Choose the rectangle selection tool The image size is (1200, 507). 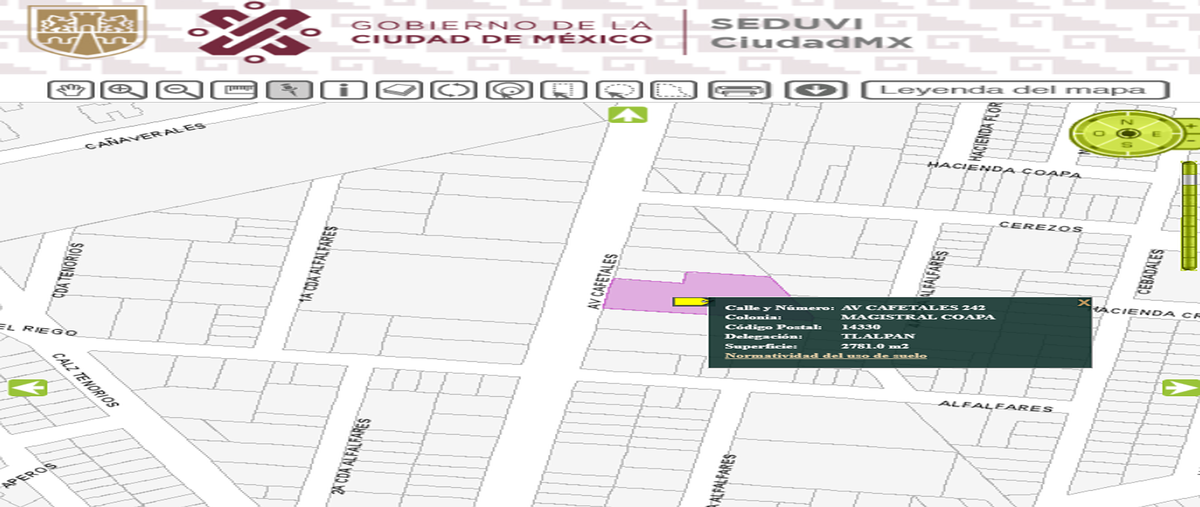[x=564, y=89]
